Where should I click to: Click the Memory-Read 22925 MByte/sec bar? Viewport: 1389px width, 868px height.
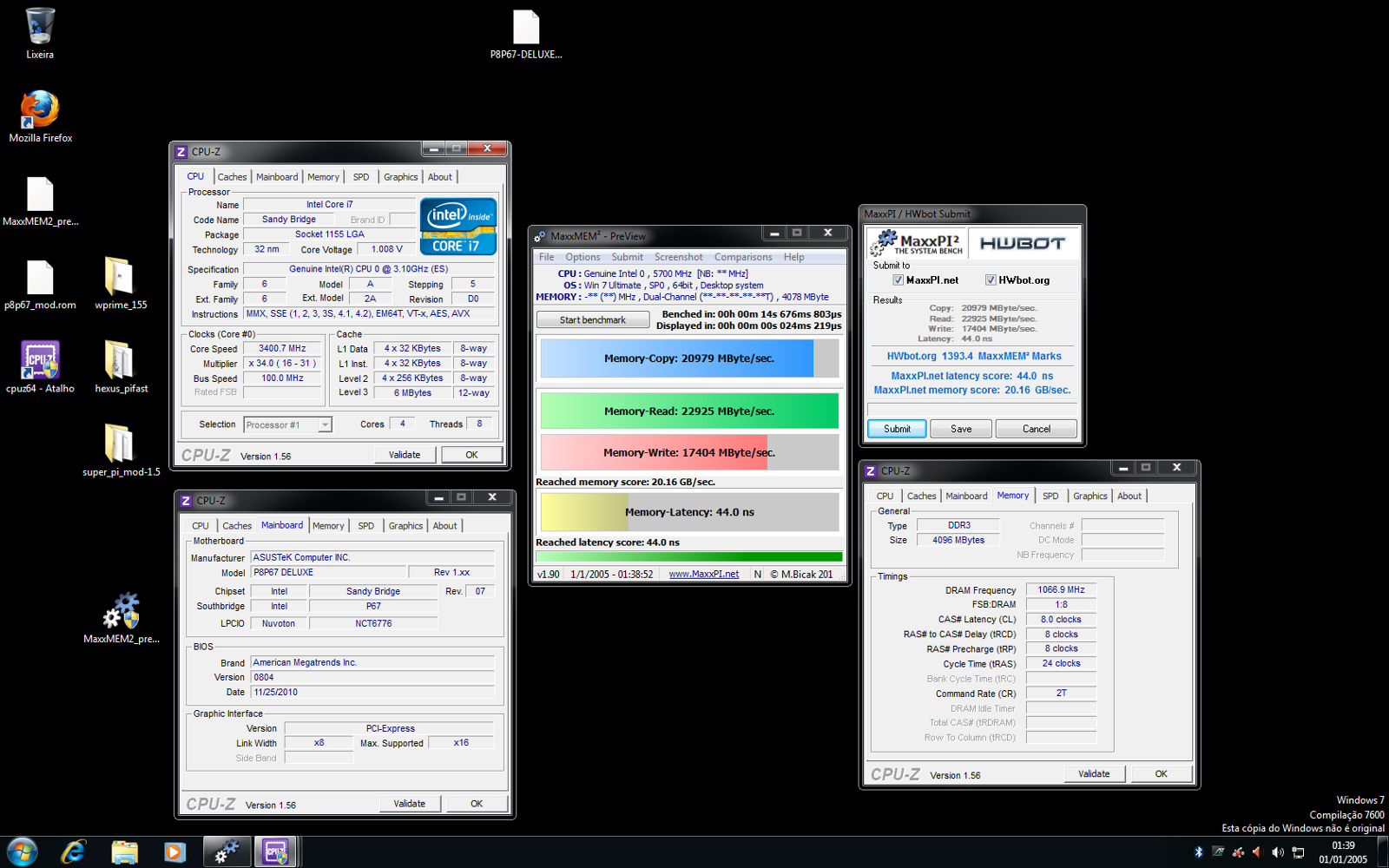click(x=689, y=411)
